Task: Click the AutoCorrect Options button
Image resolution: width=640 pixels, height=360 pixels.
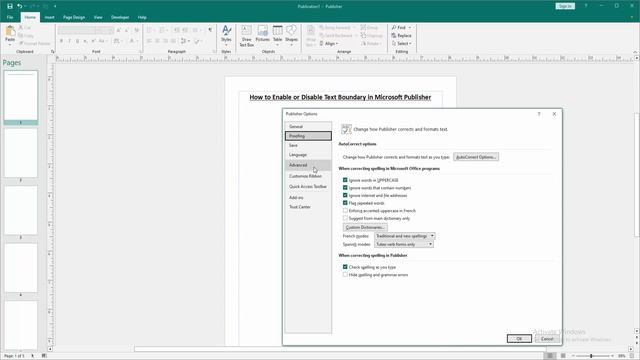Action: (x=476, y=157)
